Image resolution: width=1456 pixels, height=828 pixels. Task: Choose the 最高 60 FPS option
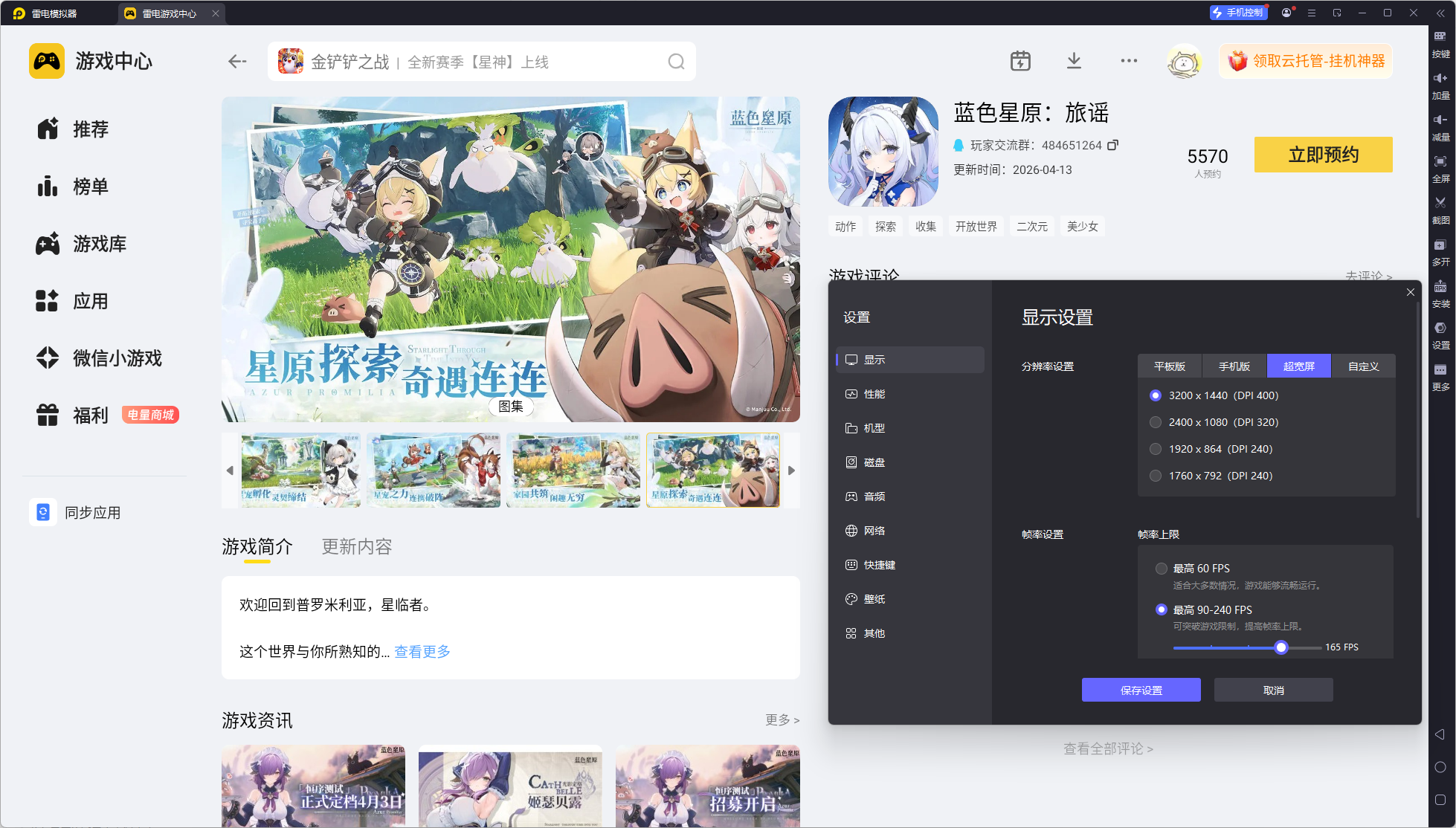(x=1162, y=569)
